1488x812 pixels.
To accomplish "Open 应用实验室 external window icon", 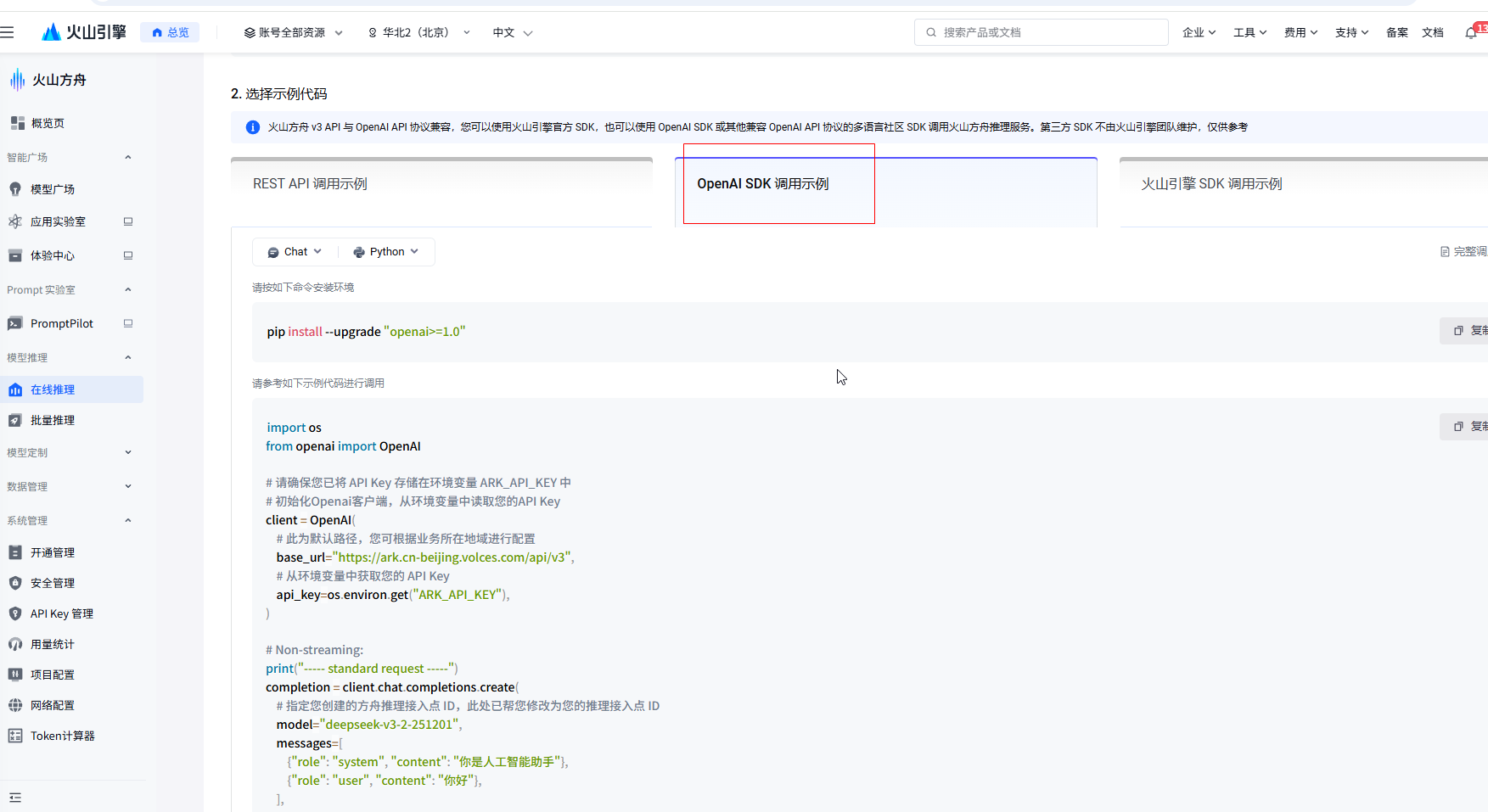I will (128, 221).
